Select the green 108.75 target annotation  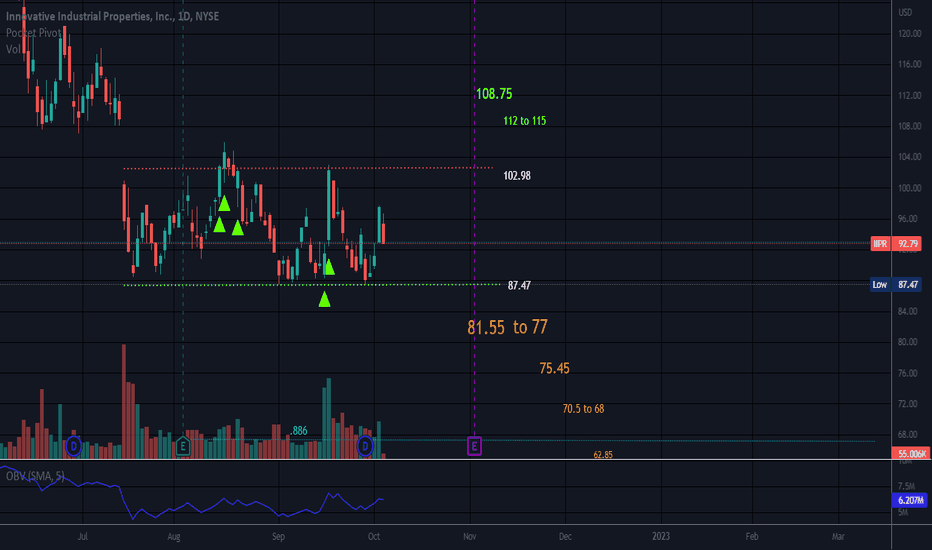(x=494, y=93)
